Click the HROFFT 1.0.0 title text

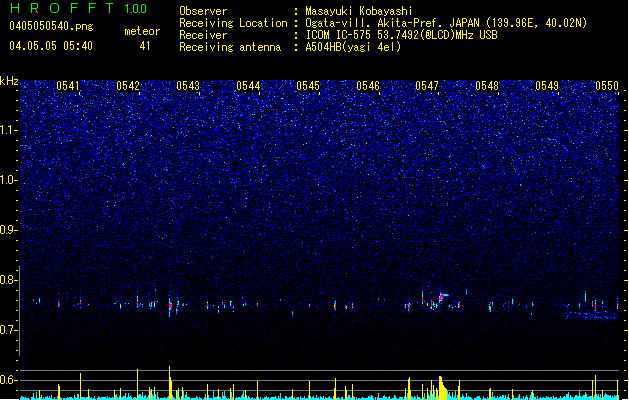78,8
